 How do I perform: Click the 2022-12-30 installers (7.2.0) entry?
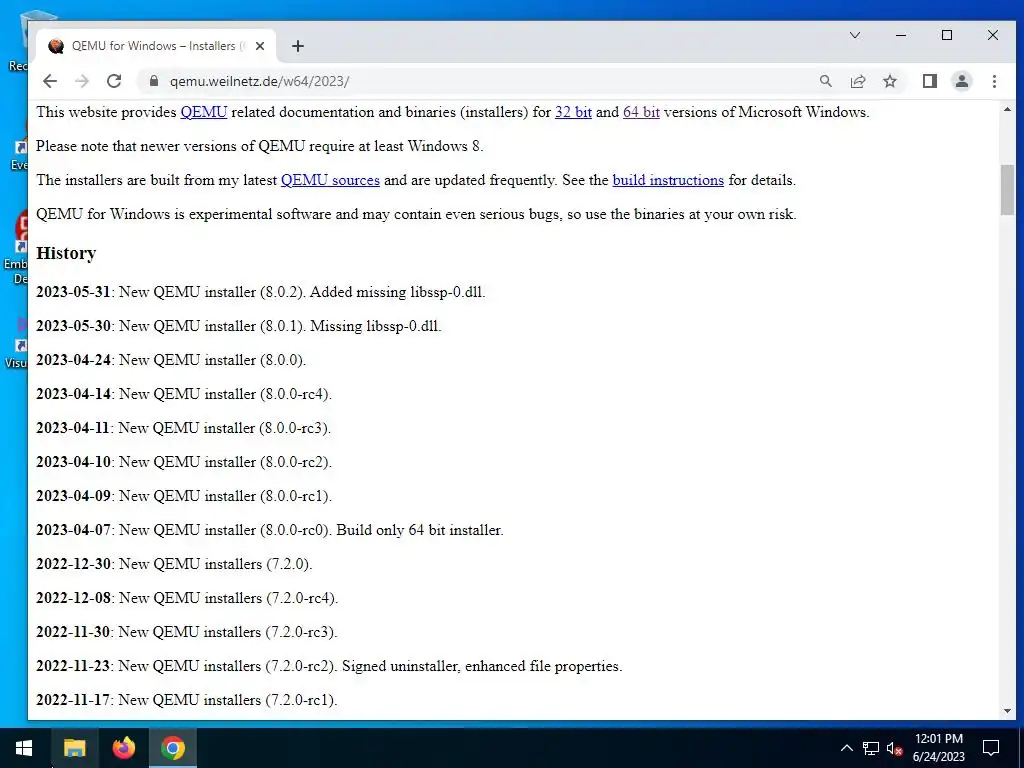[174, 564]
